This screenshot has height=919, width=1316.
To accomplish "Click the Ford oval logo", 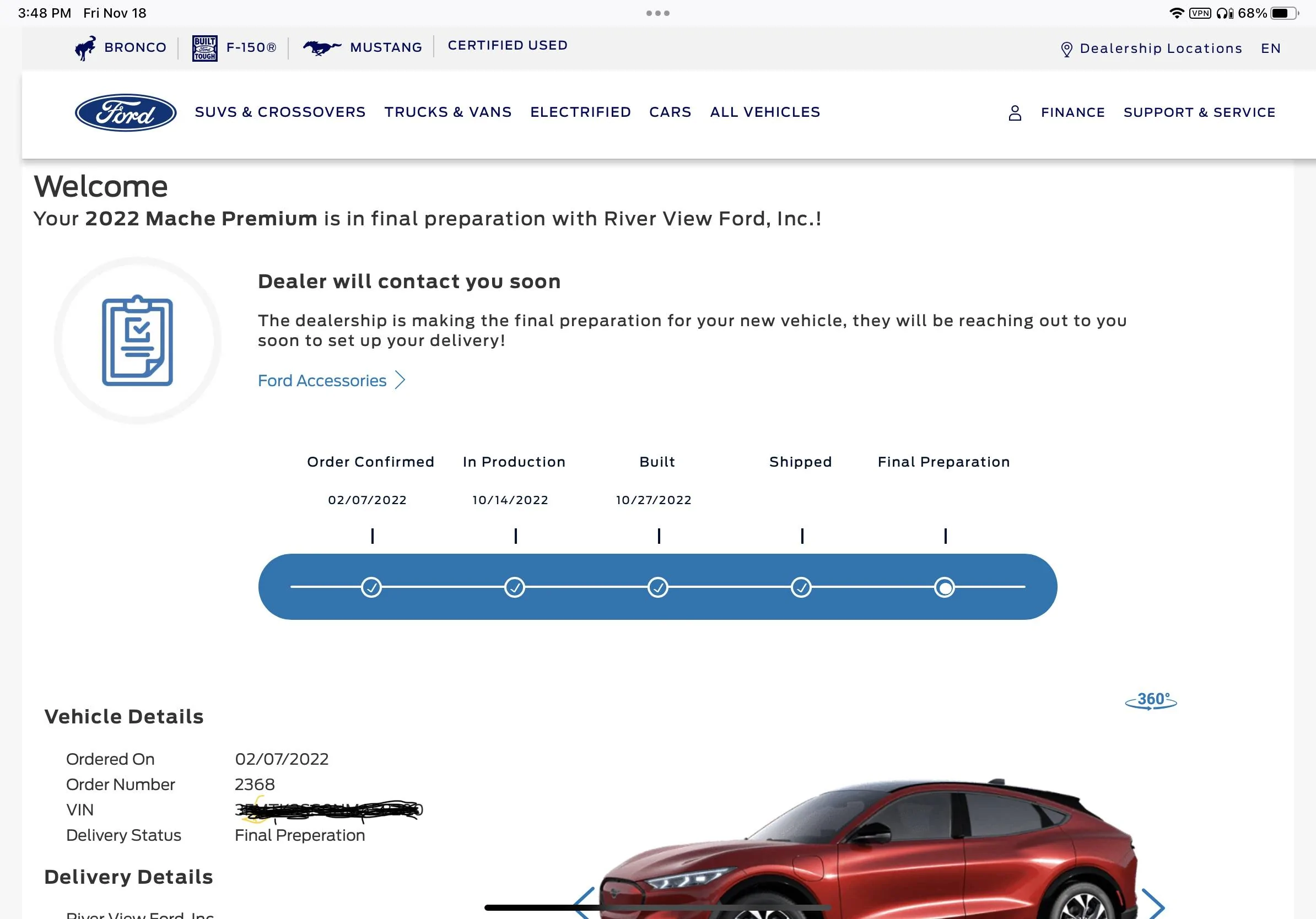I will pos(126,112).
